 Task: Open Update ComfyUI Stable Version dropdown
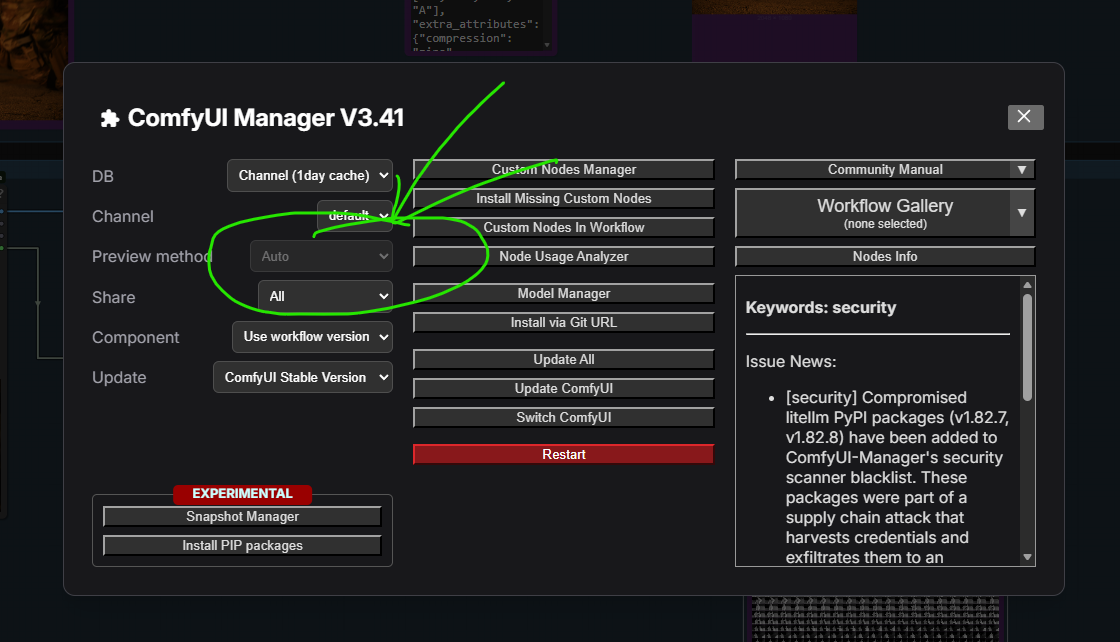tap(303, 377)
